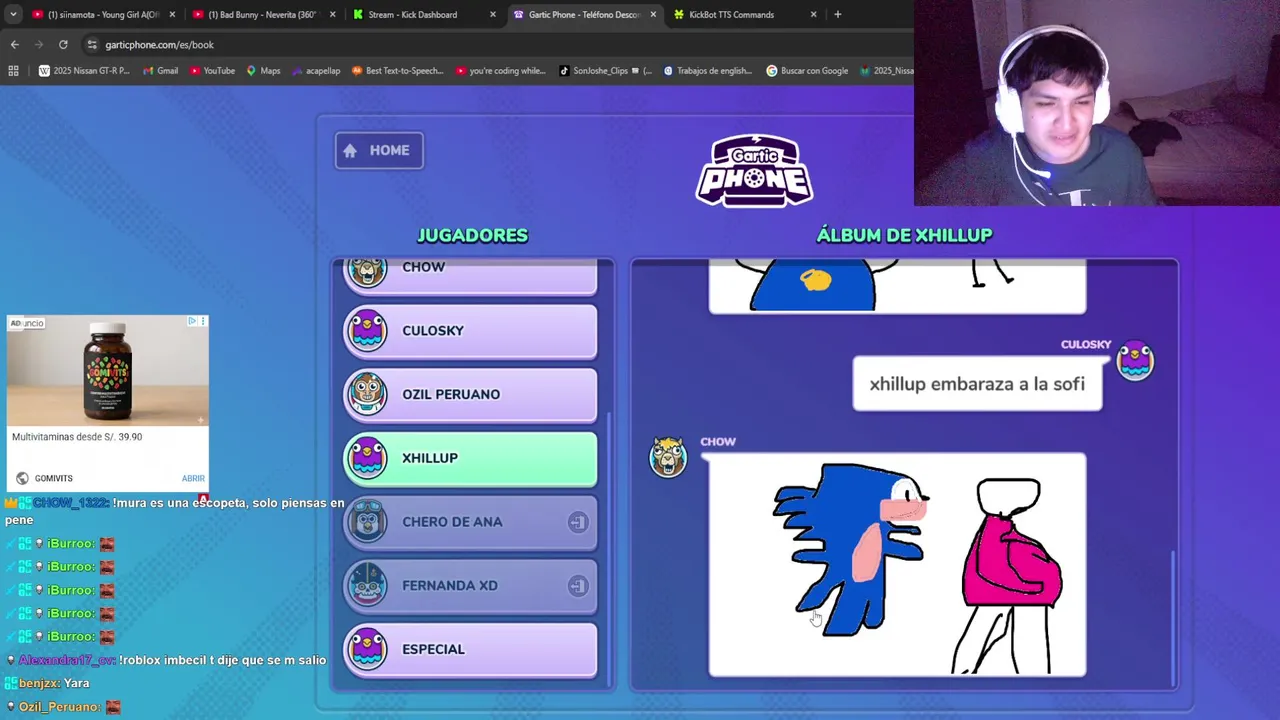Close the Bad Bunny Neverita tab
The image size is (1280, 720).
point(332,14)
